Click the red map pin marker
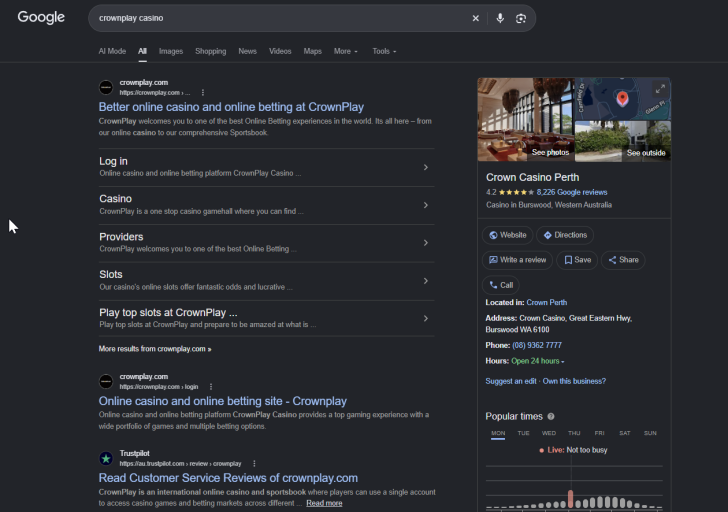Screen dimensions: 728x512 (x=622, y=98)
